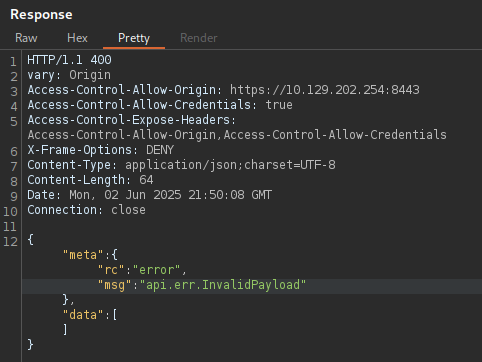Click the Content-Type application/json header line
Image resolution: width=482 pixels, height=362 pixels.
[x=181, y=165]
